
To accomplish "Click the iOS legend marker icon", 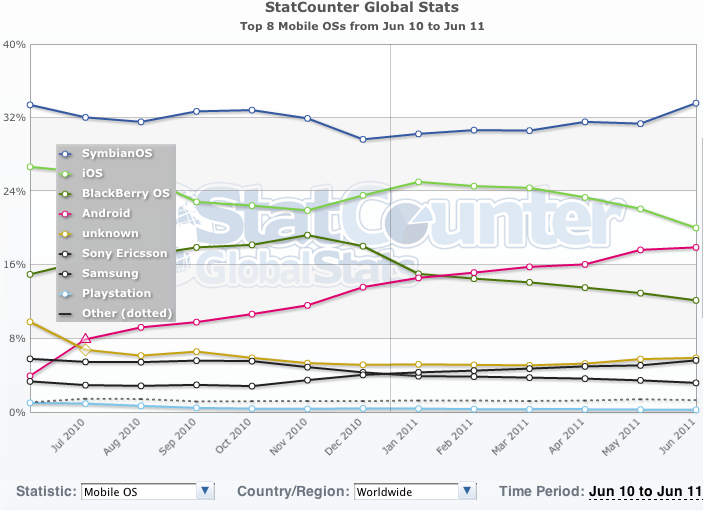I will (66, 173).
